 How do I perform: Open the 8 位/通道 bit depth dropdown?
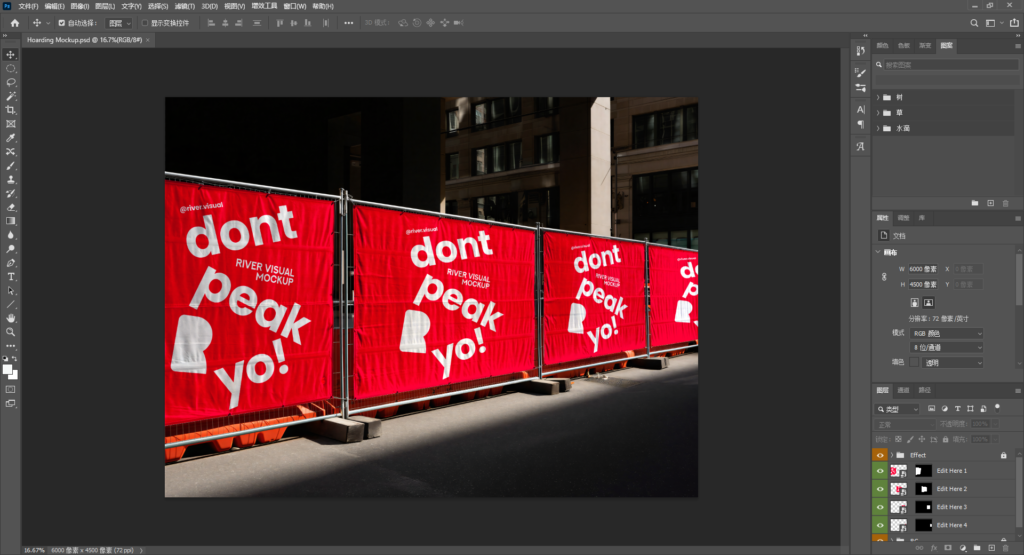click(x=946, y=348)
